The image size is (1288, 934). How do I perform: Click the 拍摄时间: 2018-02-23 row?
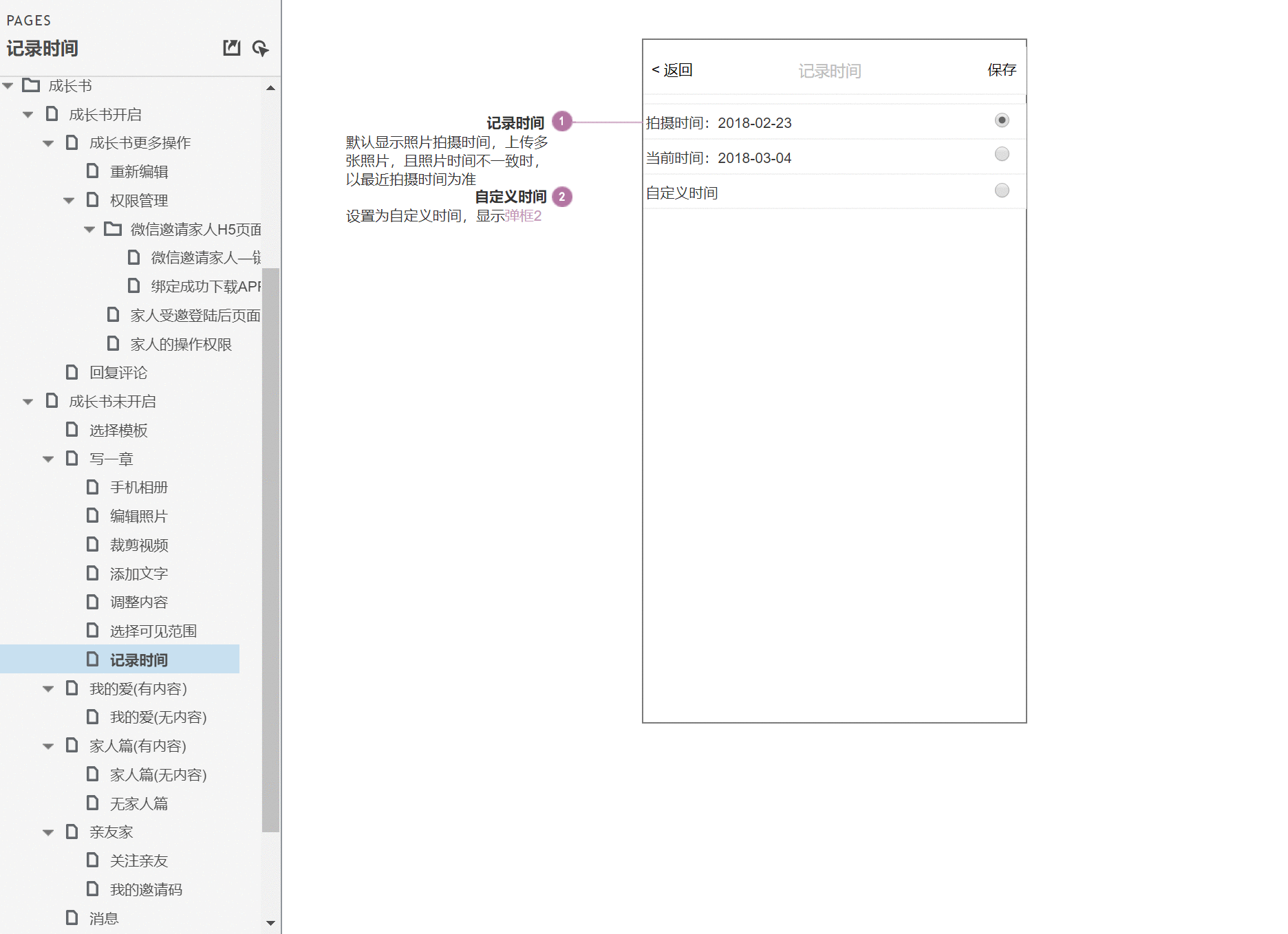pyautogui.click(x=834, y=122)
